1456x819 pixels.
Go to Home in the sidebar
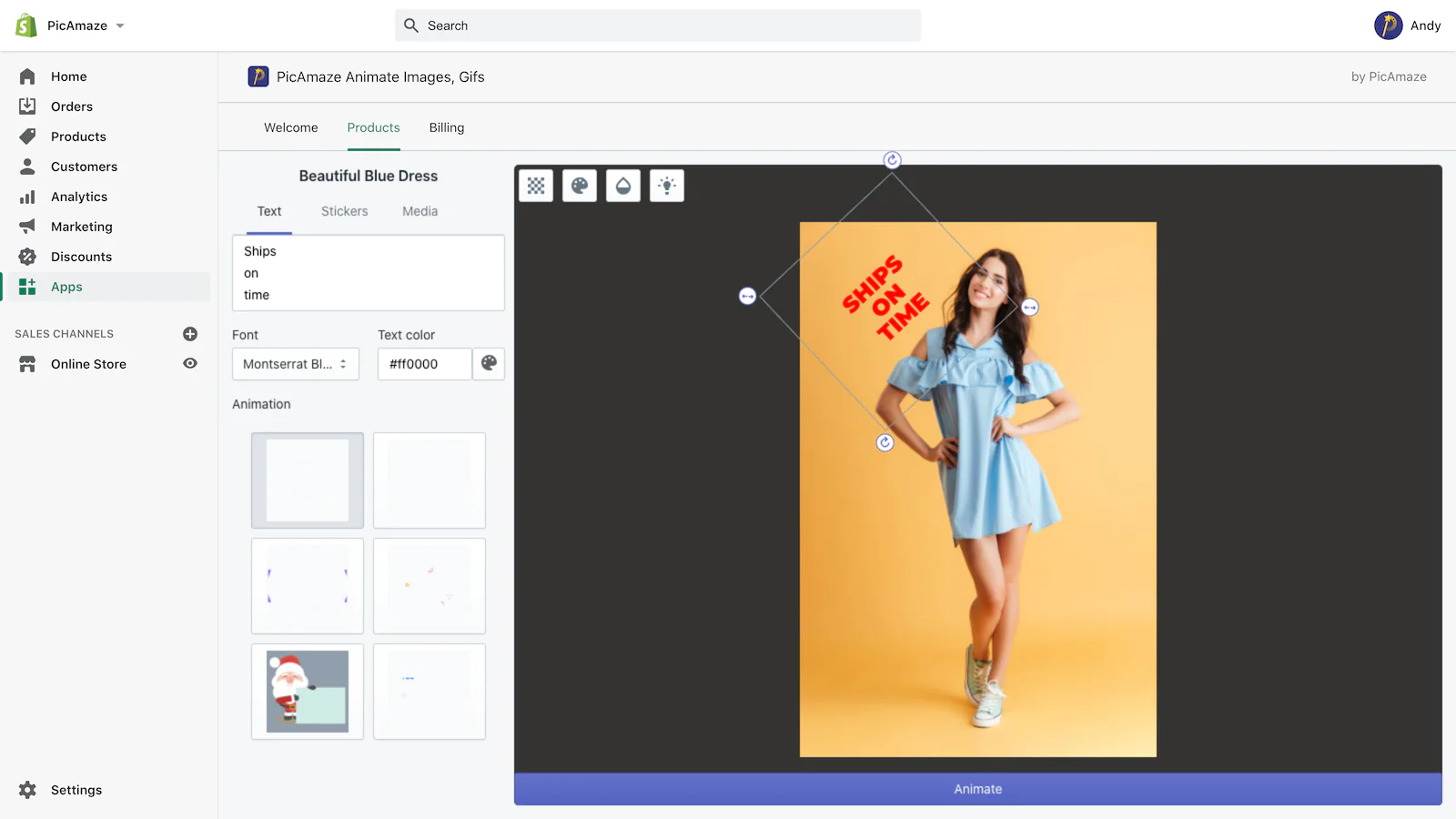69,76
